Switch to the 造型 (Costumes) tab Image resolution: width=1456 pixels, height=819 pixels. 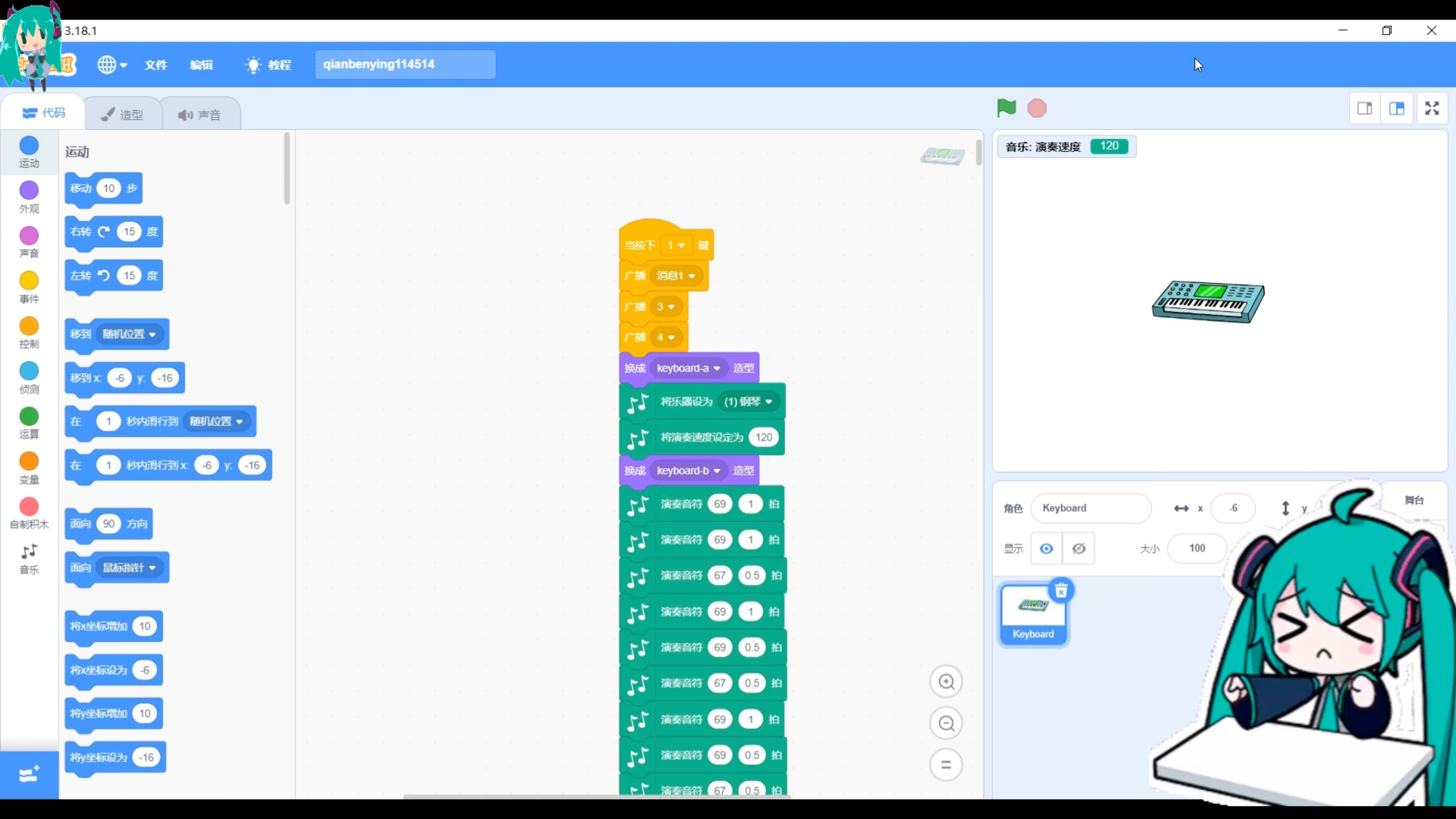tap(122, 114)
